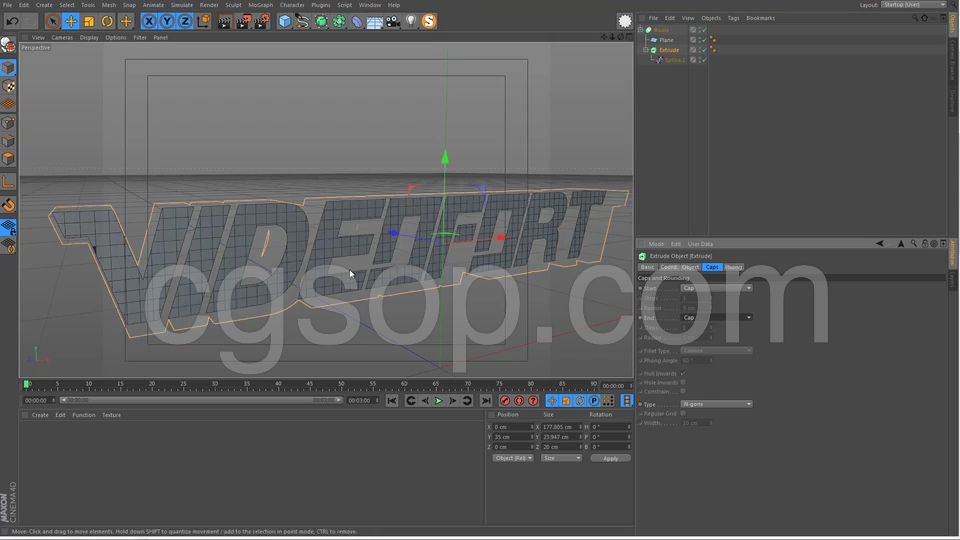Click the timeline preview range slider

201,400
